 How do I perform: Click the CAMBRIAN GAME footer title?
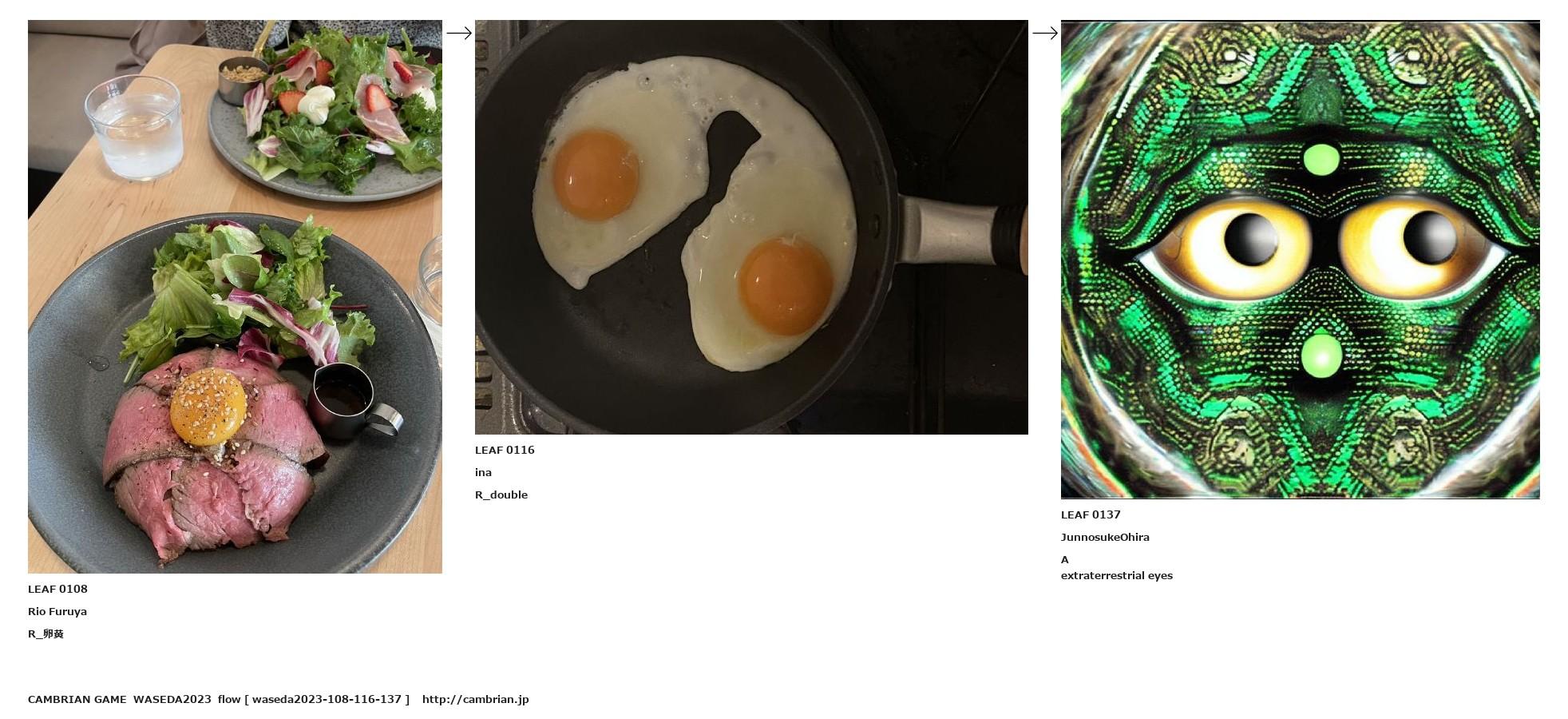pyautogui.click(x=77, y=699)
